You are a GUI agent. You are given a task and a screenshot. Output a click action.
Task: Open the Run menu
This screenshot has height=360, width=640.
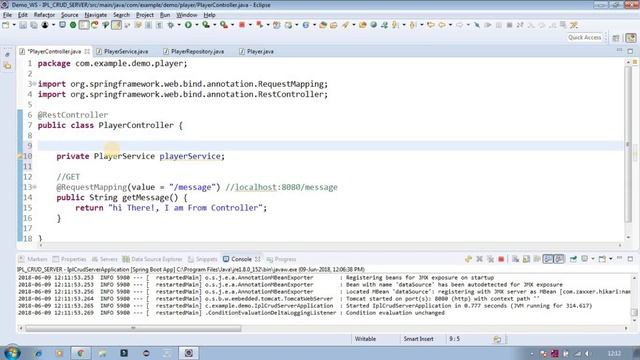pos(165,15)
